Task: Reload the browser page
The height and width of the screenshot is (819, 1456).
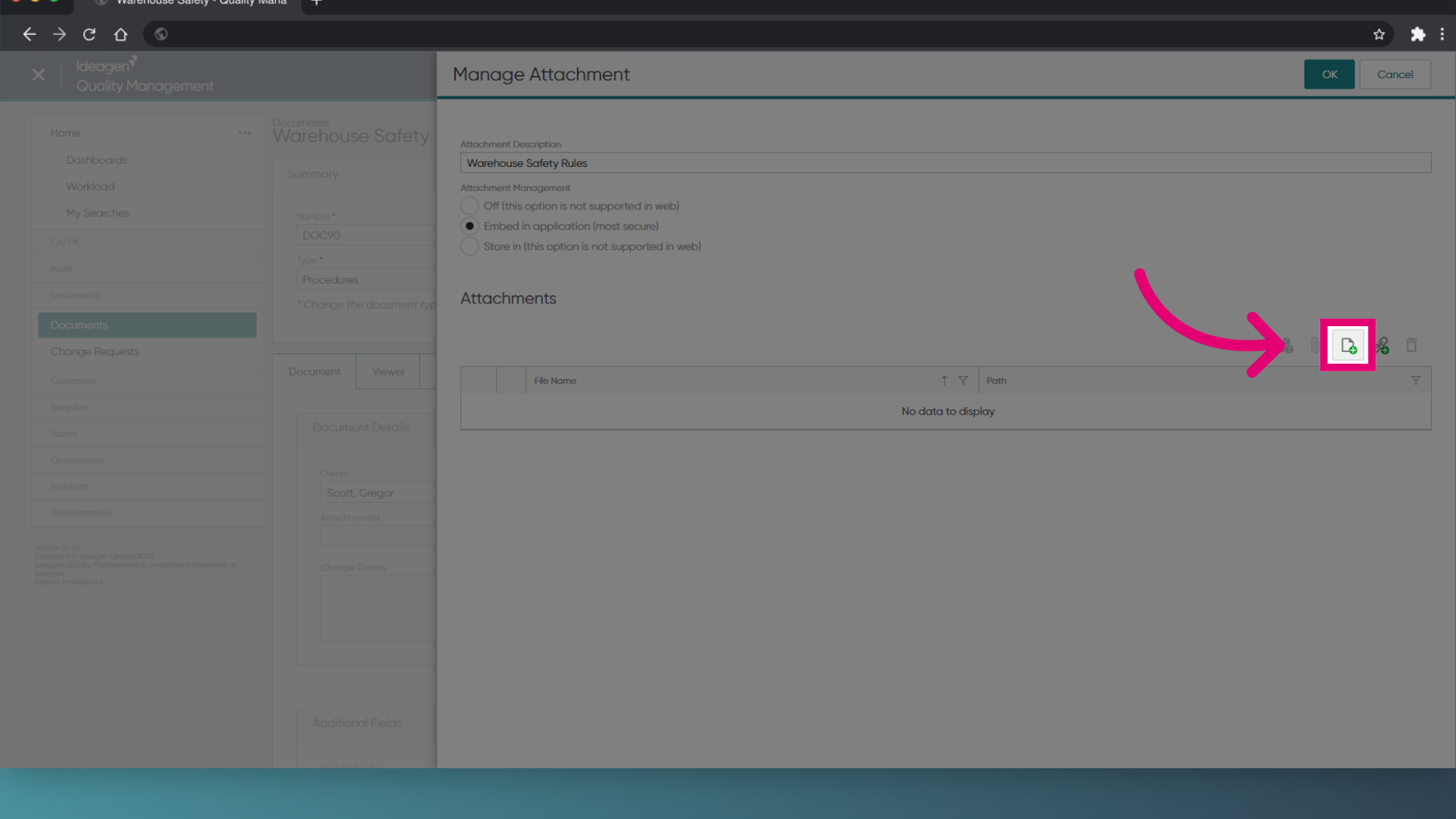Action: pyautogui.click(x=89, y=34)
